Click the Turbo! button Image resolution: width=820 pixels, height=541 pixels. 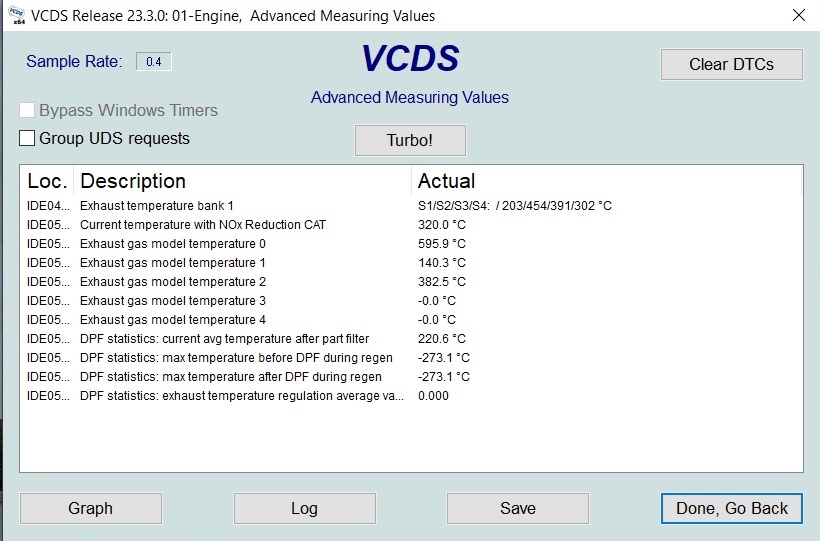(x=410, y=140)
